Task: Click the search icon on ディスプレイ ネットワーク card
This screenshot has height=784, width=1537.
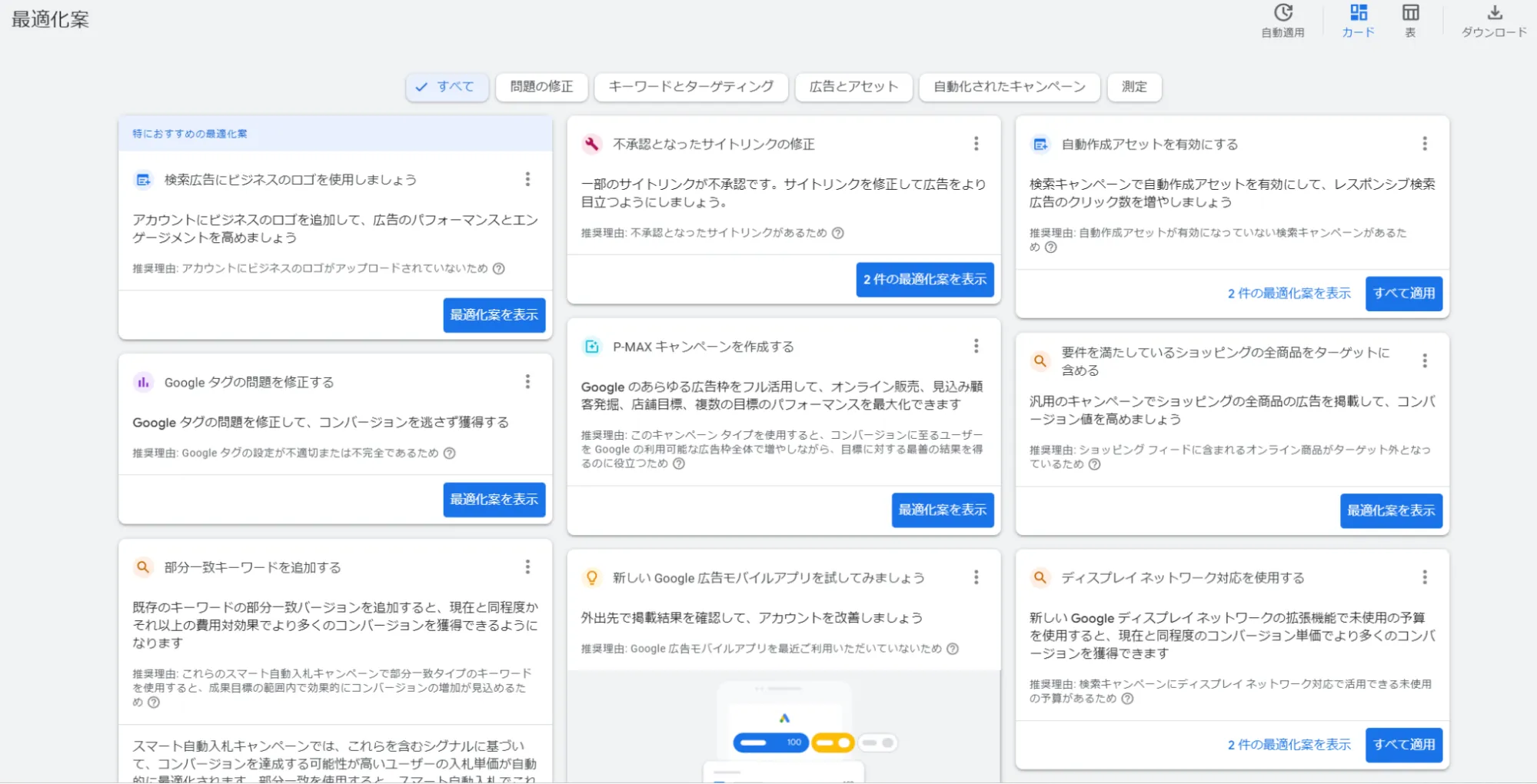Action: coord(1040,577)
